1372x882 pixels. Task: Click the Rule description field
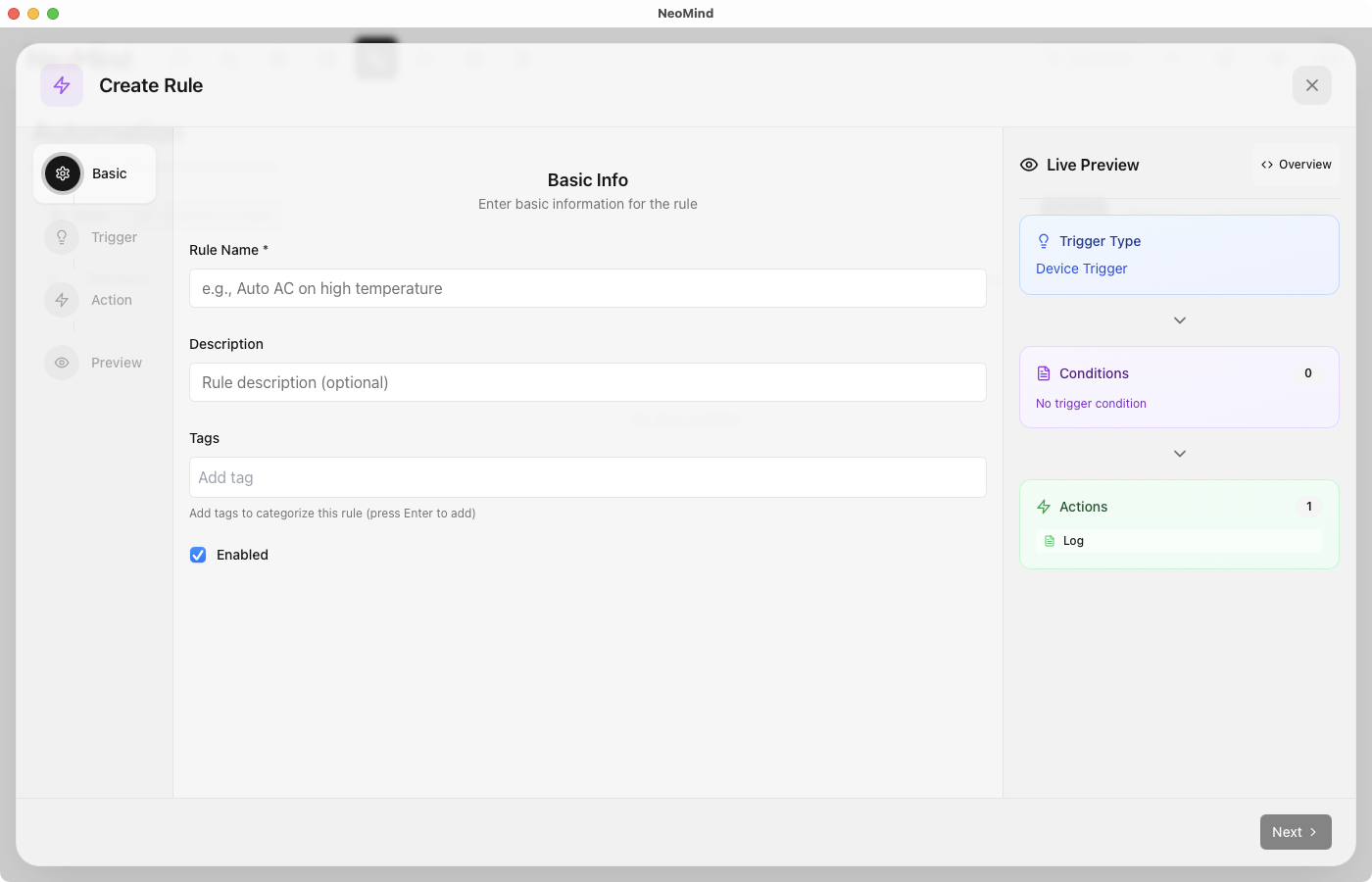point(588,382)
